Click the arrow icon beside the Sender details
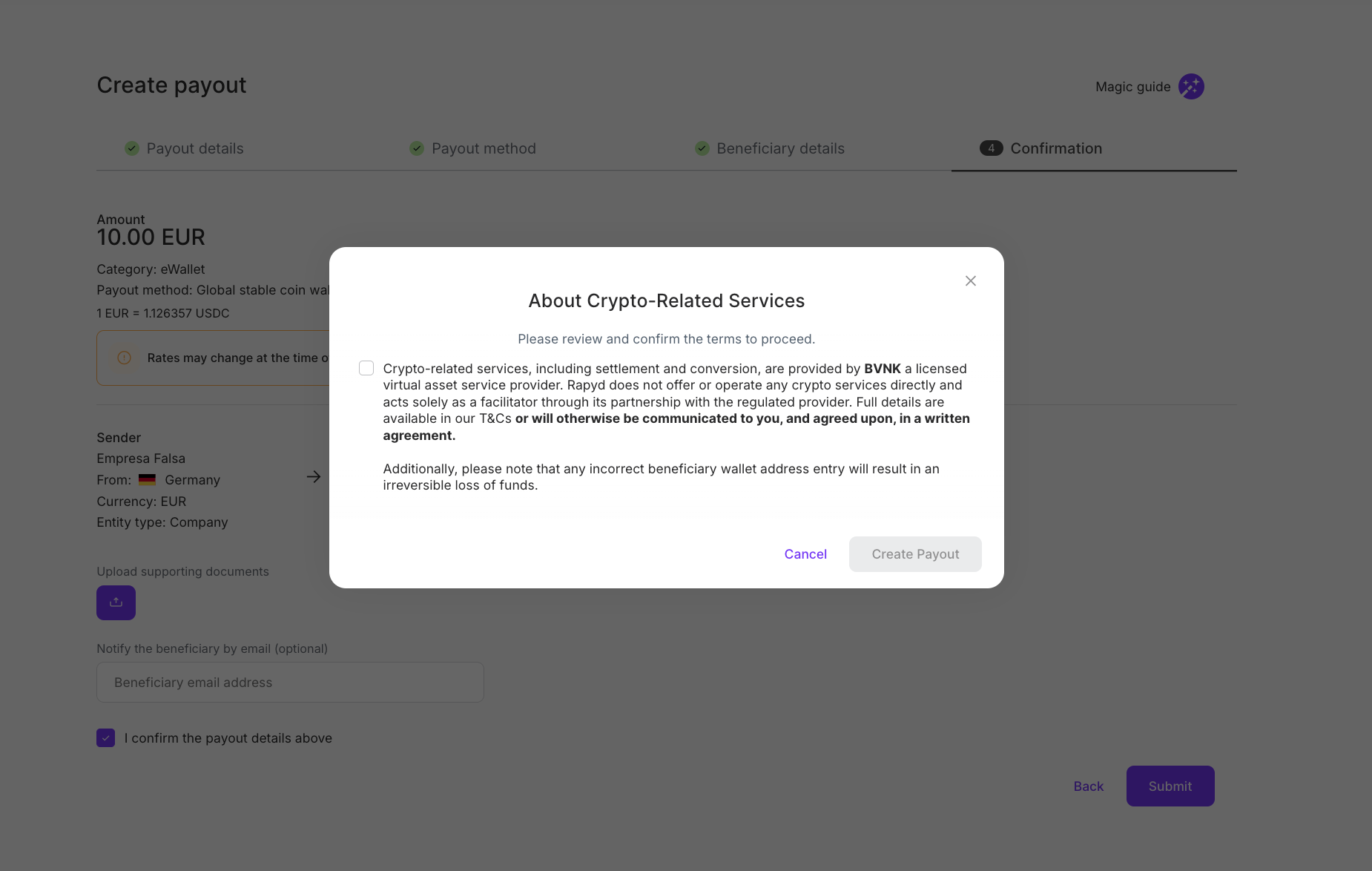 pos(313,476)
